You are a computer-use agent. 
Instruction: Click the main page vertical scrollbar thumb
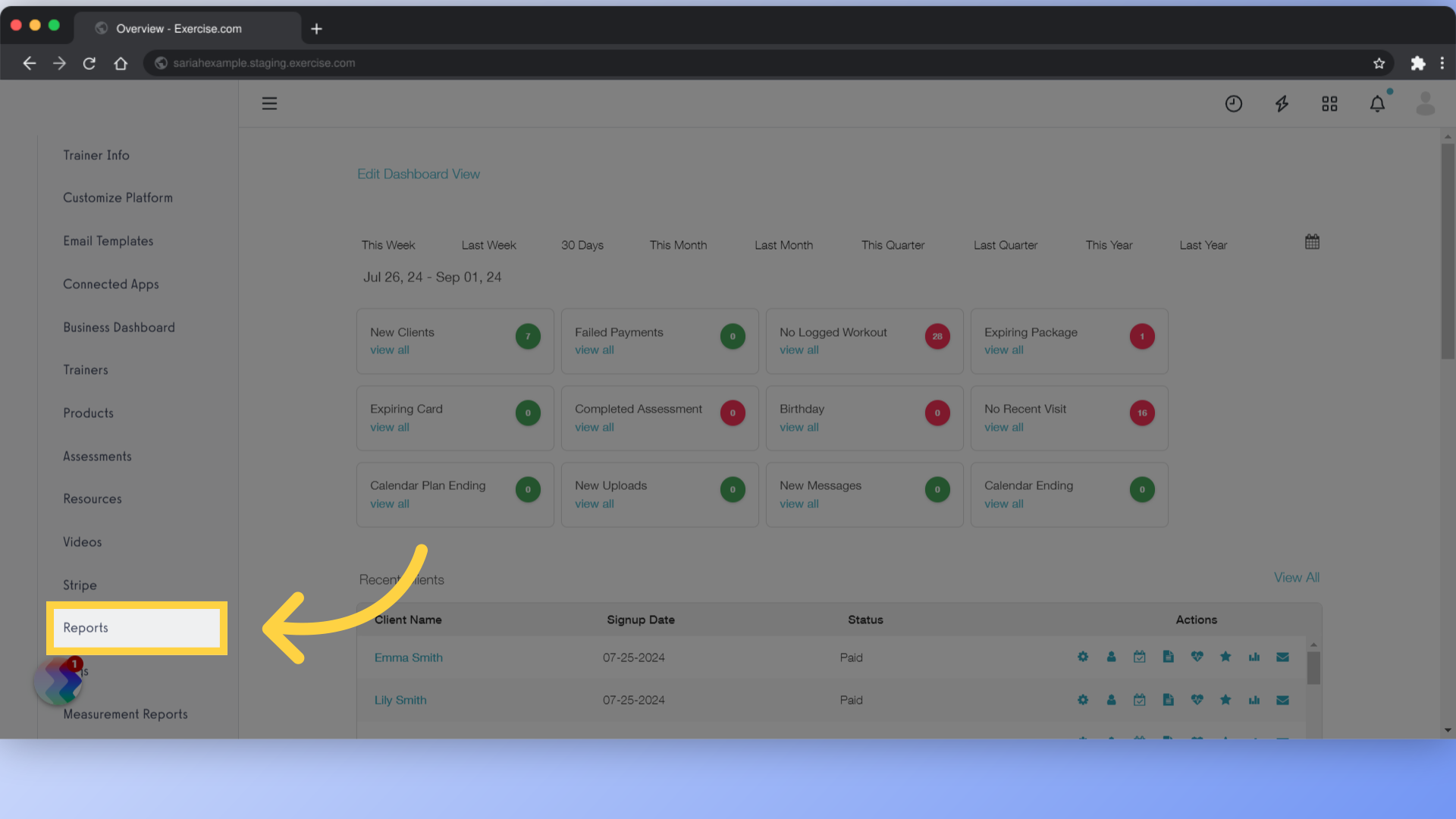click(x=1448, y=250)
